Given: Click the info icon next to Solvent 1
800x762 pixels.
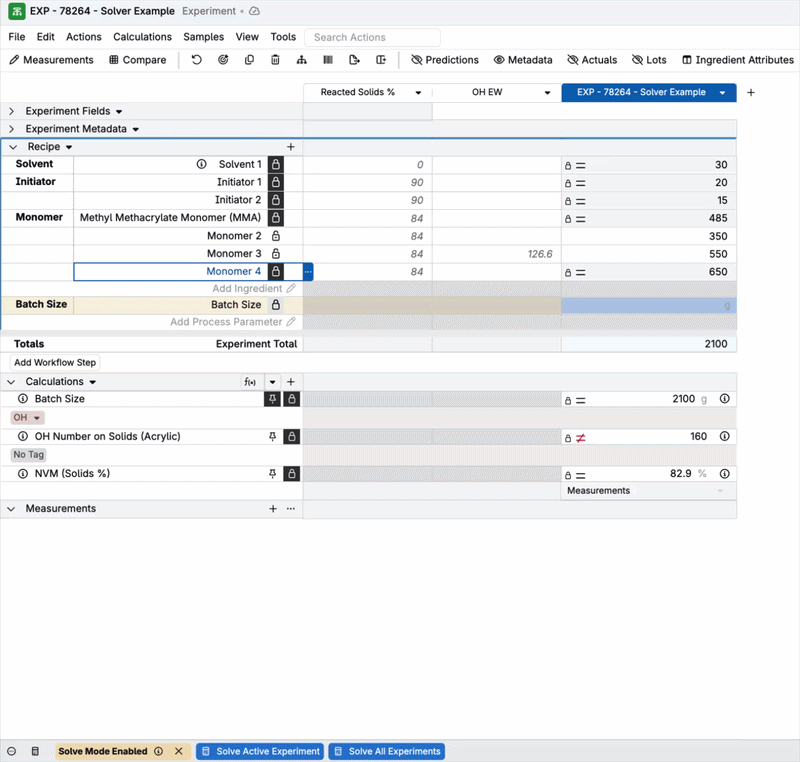Looking at the screenshot, I should (202, 164).
